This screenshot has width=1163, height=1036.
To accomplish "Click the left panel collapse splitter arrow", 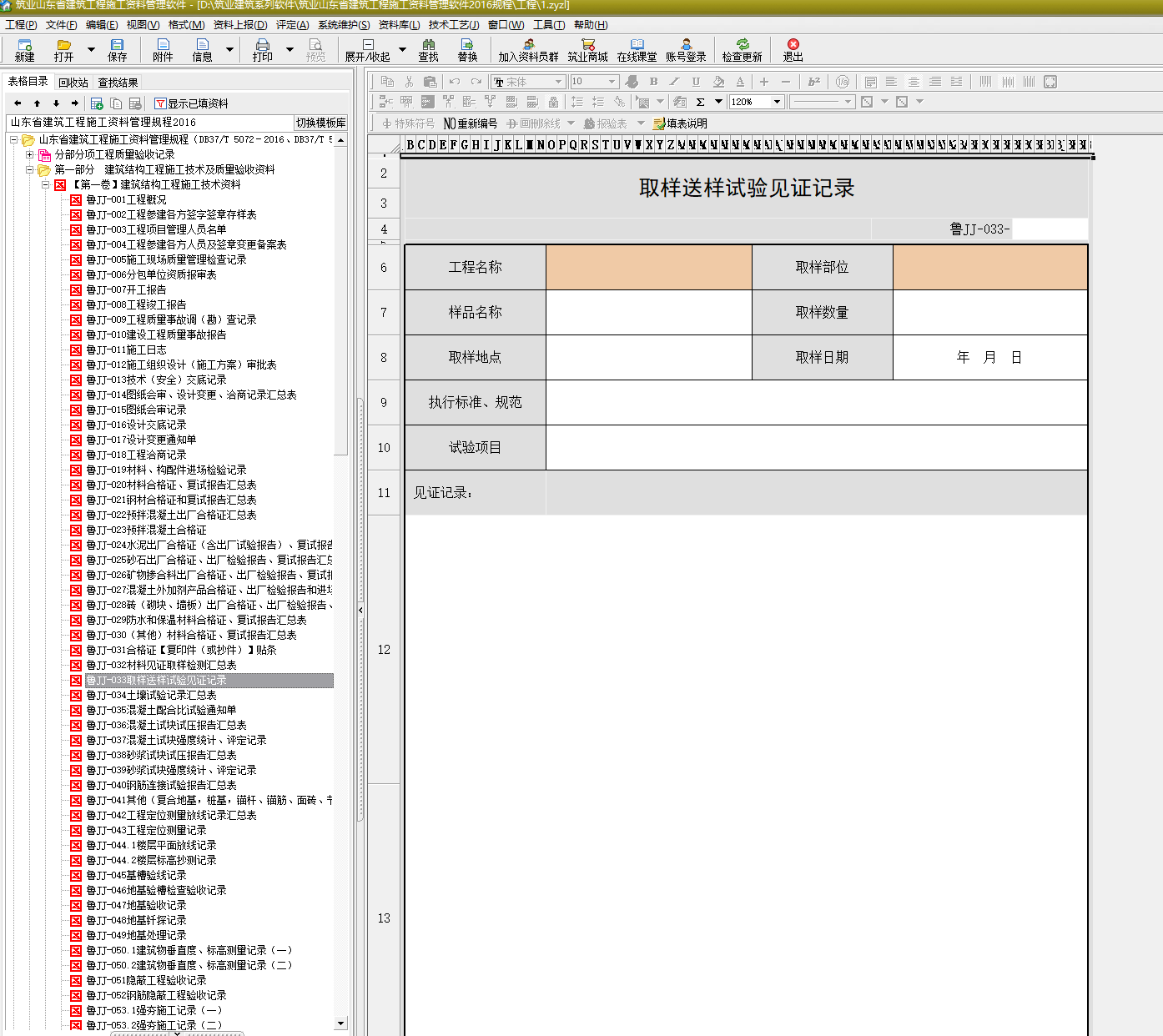I will [x=360, y=610].
